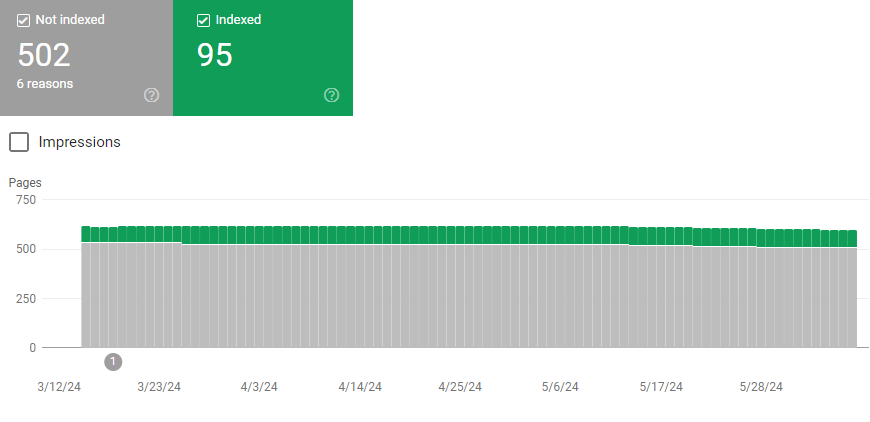Open the help icon in green Indexed card
Viewport: 870px width, 422px height.
(331, 95)
